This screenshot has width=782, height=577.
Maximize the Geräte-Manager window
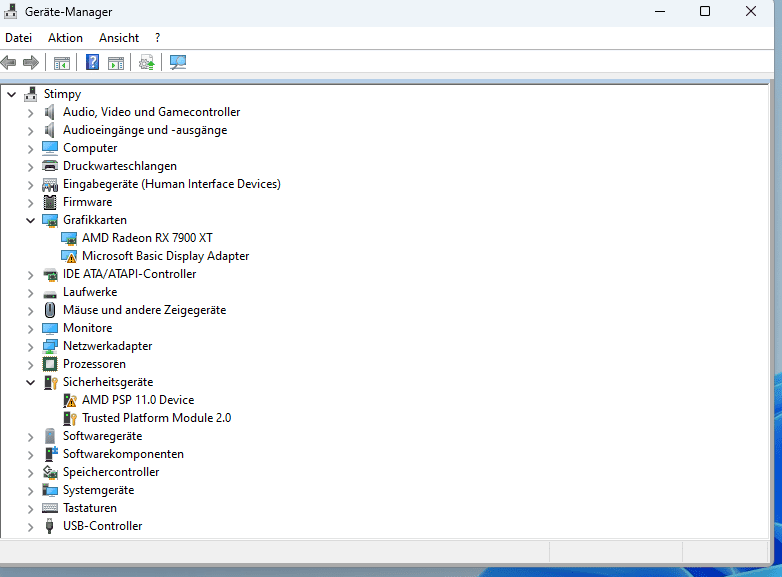(705, 11)
